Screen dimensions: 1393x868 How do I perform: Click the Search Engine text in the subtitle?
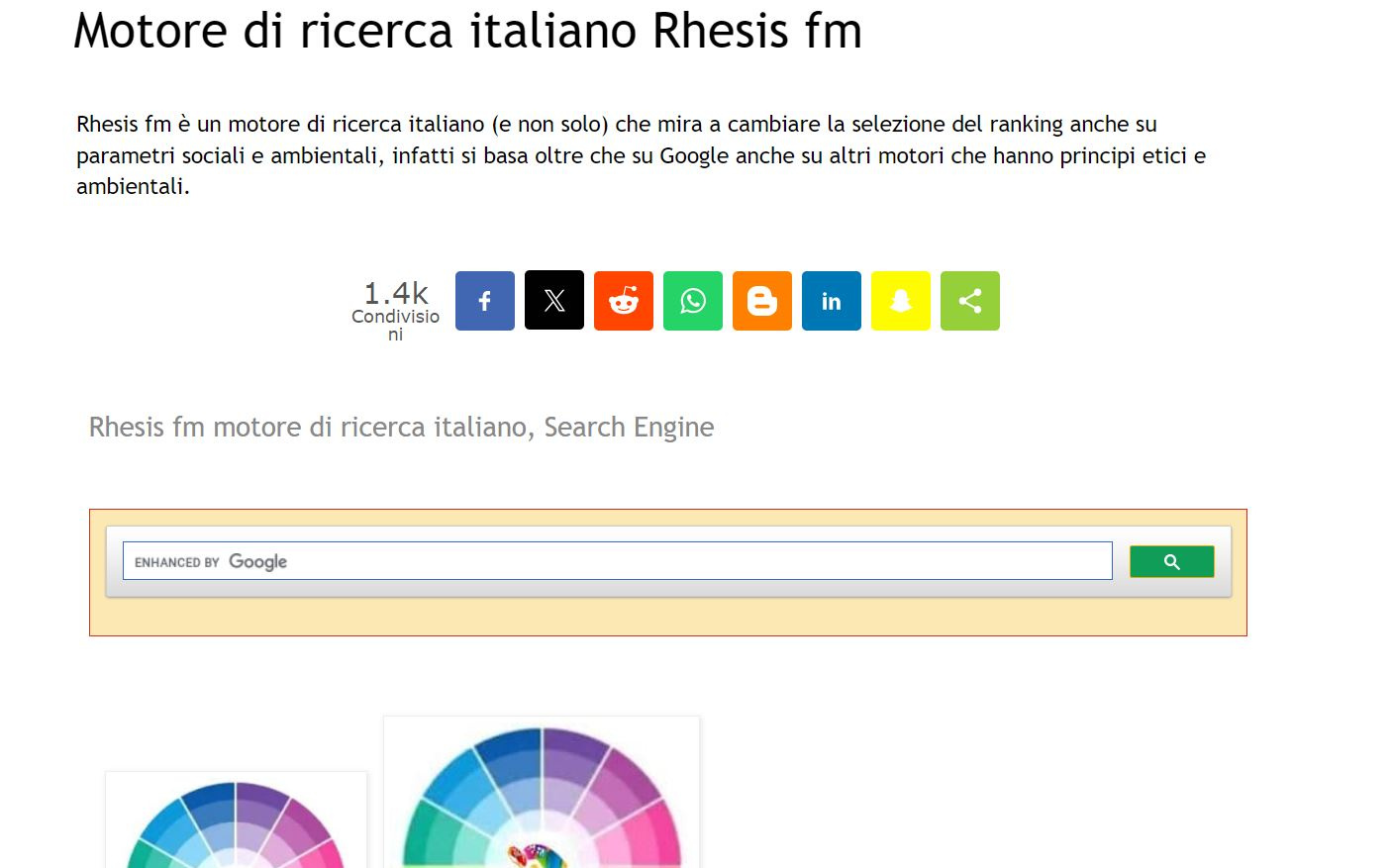coord(627,427)
